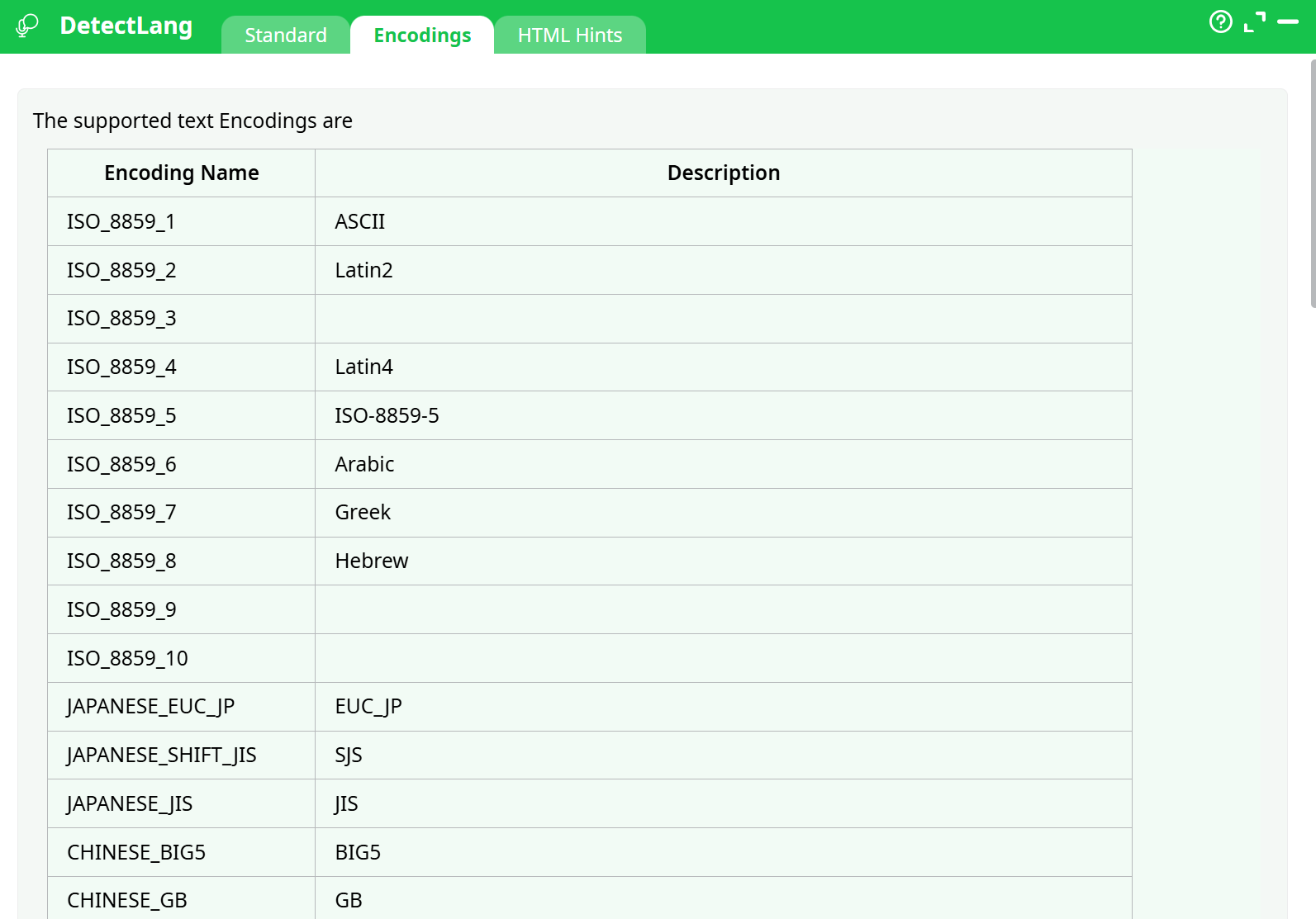Click the Hebrew description cell
Viewport: 1316px width, 919px height.
click(x=371, y=561)
